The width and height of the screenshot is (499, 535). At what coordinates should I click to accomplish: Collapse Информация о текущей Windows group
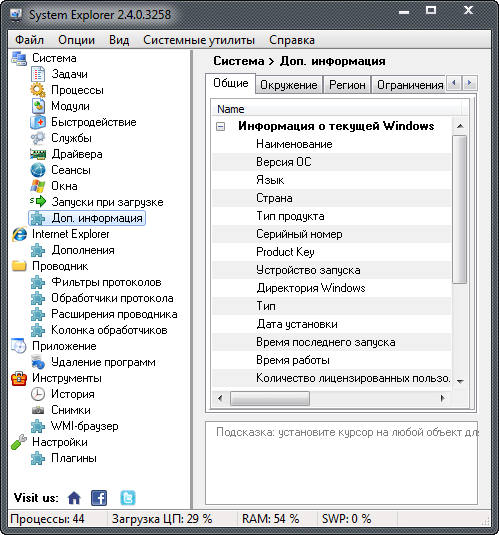click(x=221, y=127)
